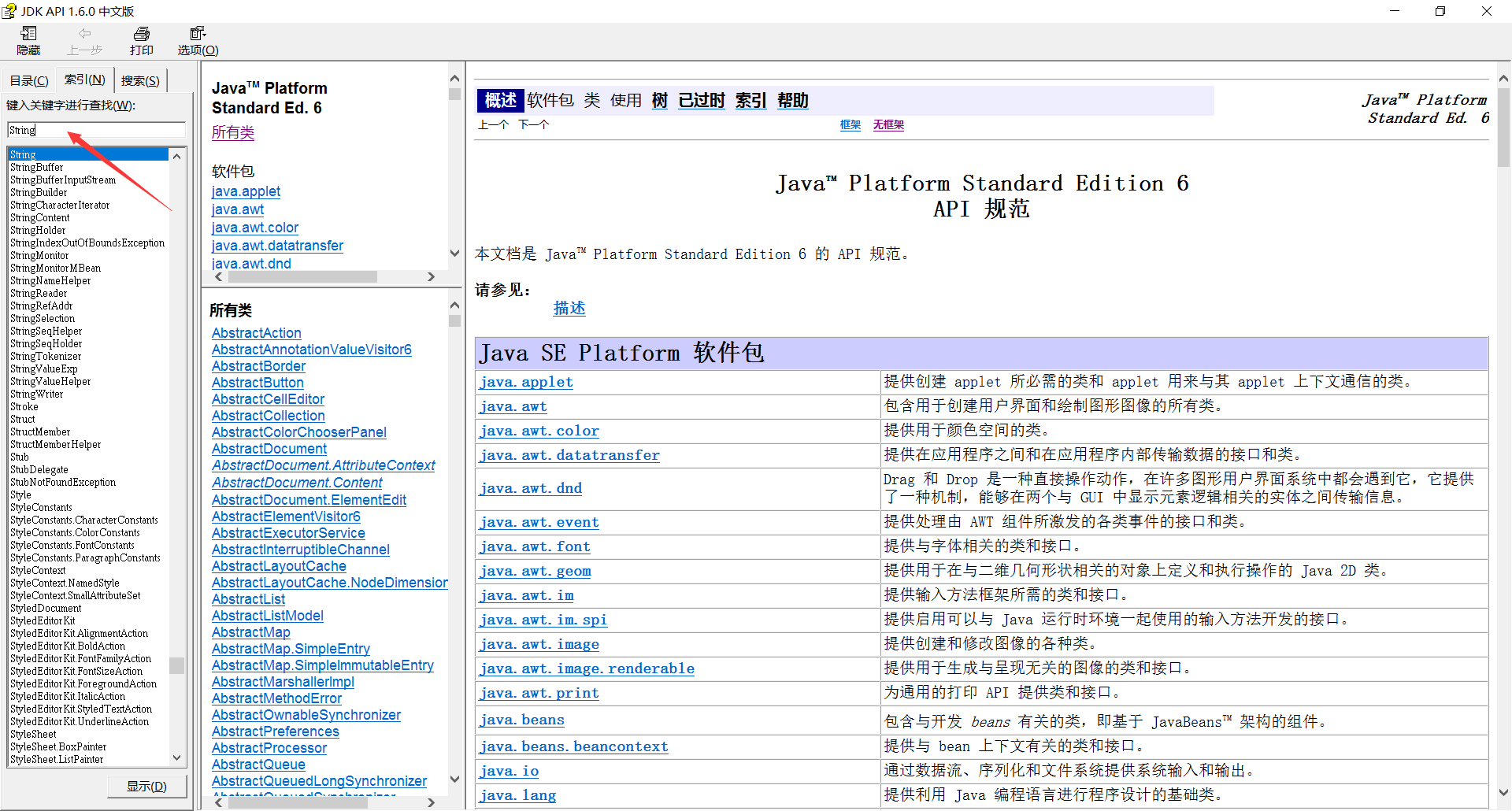Click the 已过时 deprecated navigation link
The height and width of the screenshot is (811, 1512).
[702, 100]
